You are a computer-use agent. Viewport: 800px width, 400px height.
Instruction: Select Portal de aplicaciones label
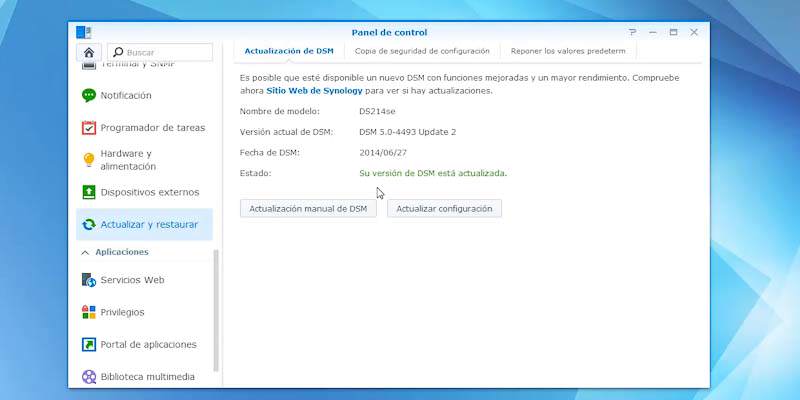click(x=148, y=344)
